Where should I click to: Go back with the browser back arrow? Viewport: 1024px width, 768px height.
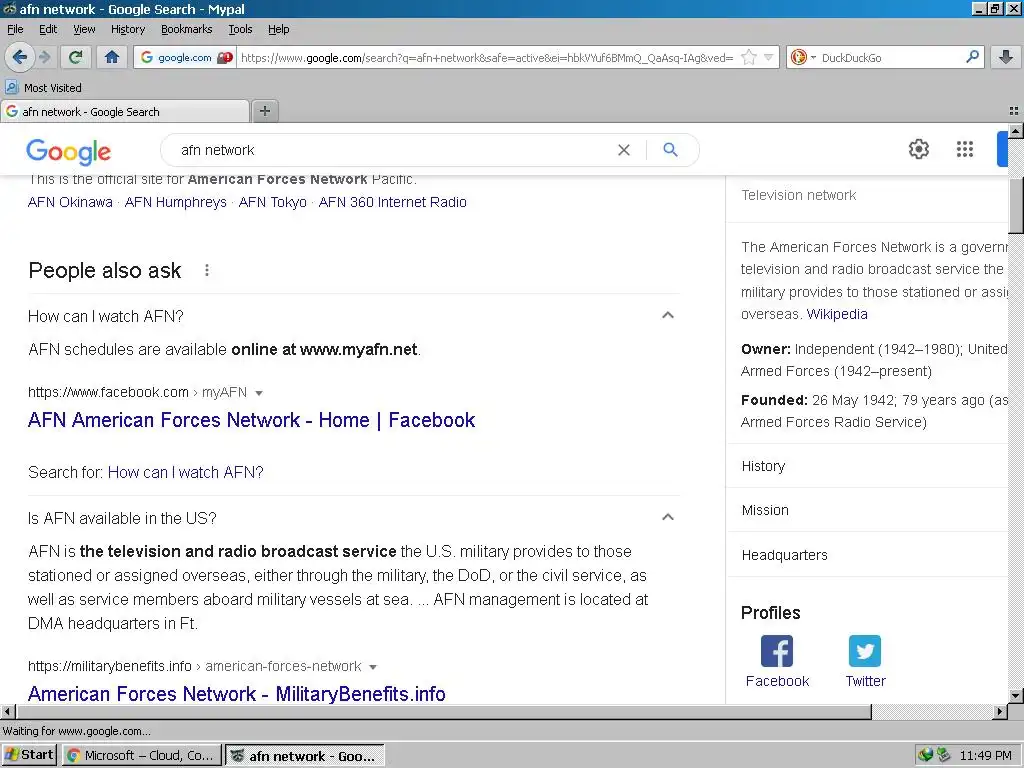pos(20,57)
